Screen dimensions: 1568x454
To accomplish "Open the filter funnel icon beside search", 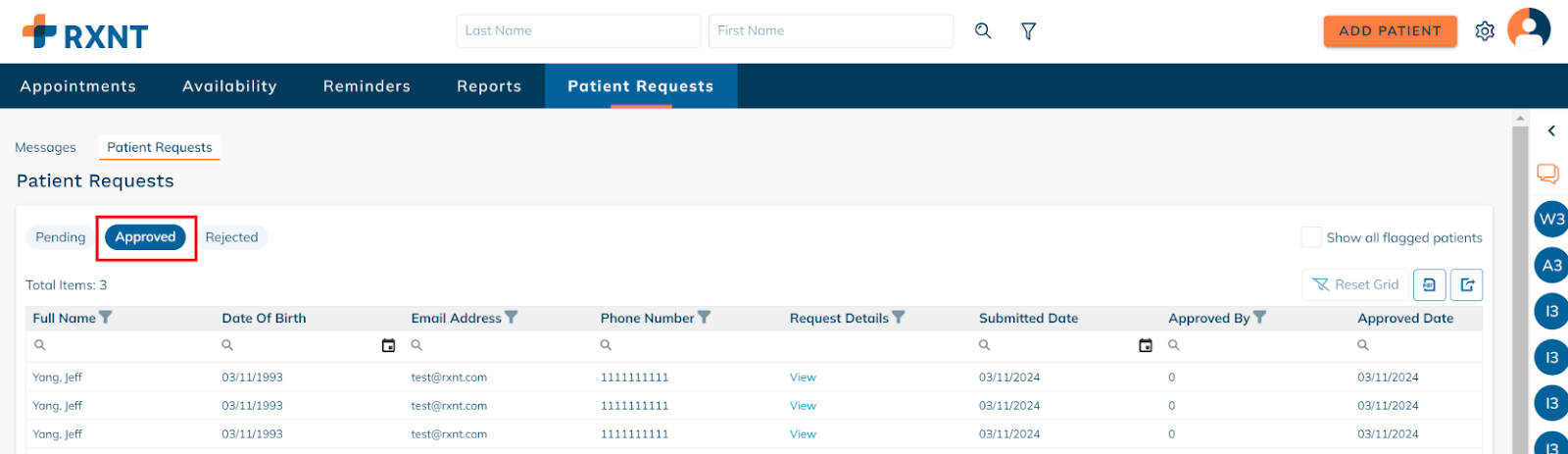I will point(1028,31).
